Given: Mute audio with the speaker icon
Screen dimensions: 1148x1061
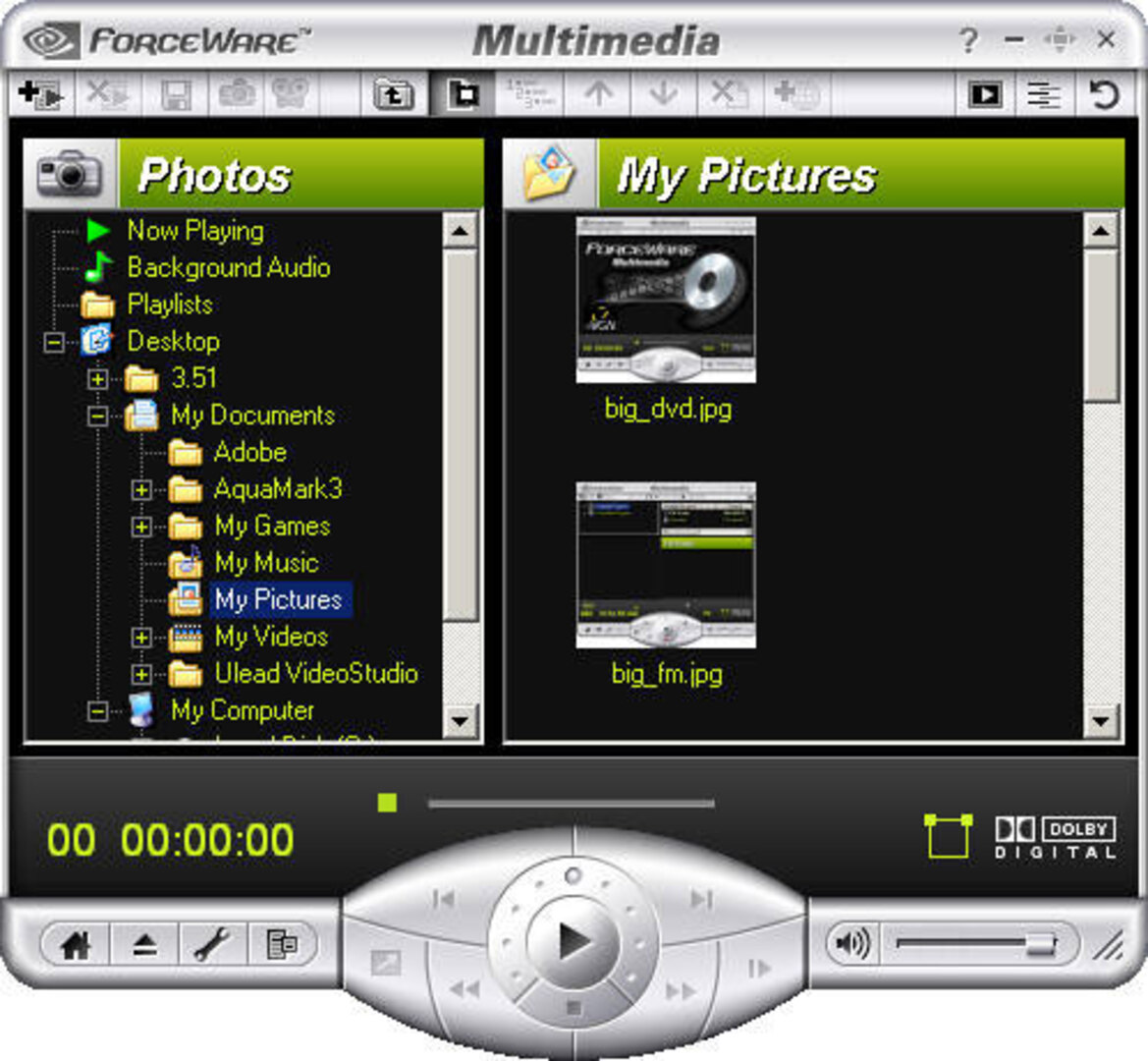Looking at the screenshot, I should click(x=852, y=943).
